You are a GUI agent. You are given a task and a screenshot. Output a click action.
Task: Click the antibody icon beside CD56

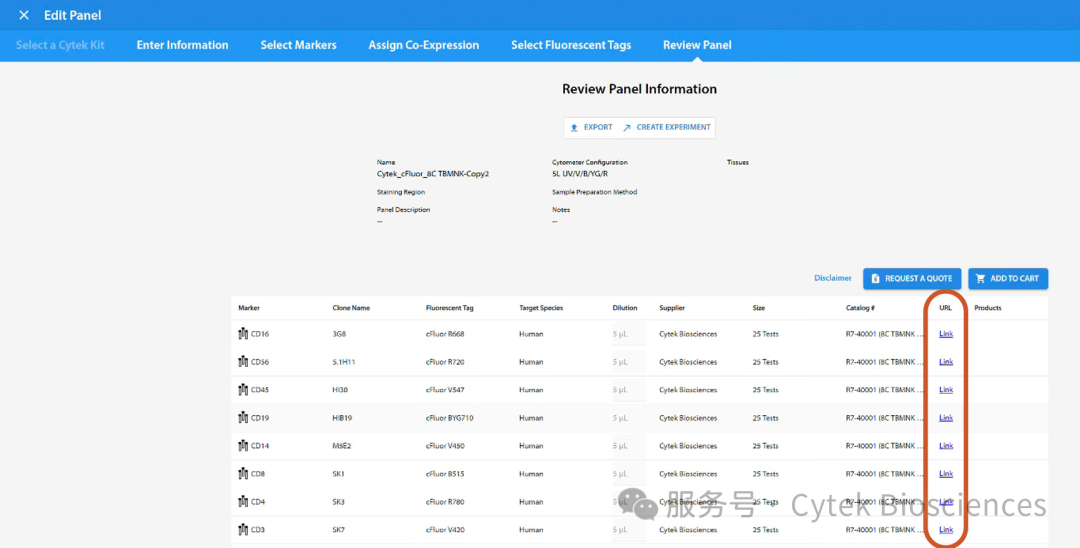(243, 362)
